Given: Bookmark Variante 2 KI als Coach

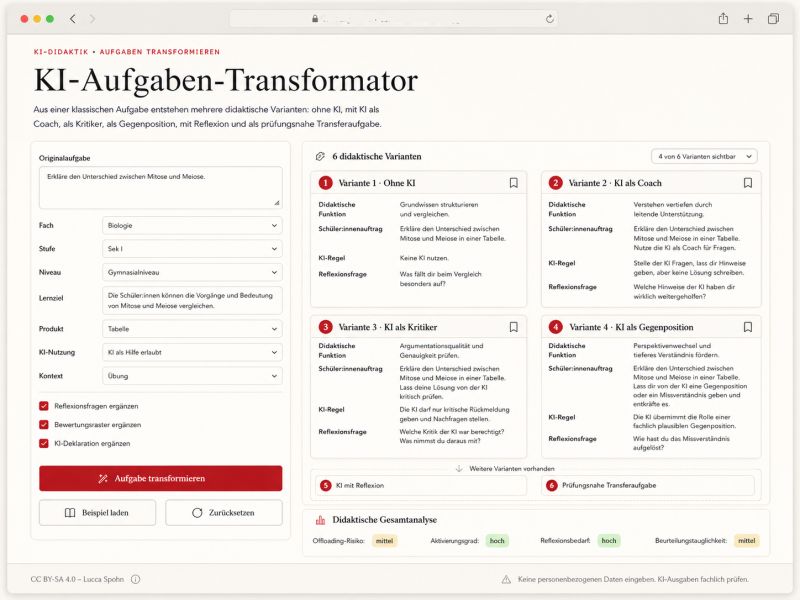Looking at the screenshot, I should (x=747, y=183).
